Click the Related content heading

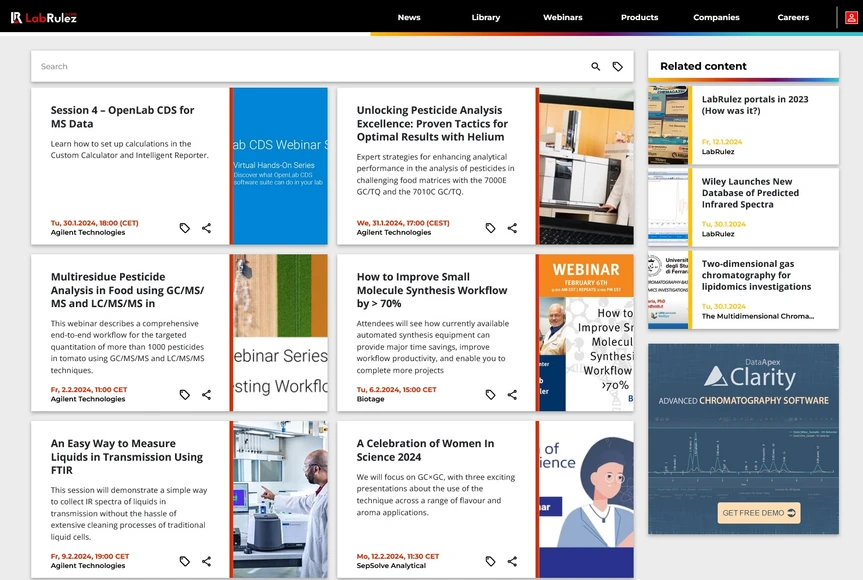point(703,66)
